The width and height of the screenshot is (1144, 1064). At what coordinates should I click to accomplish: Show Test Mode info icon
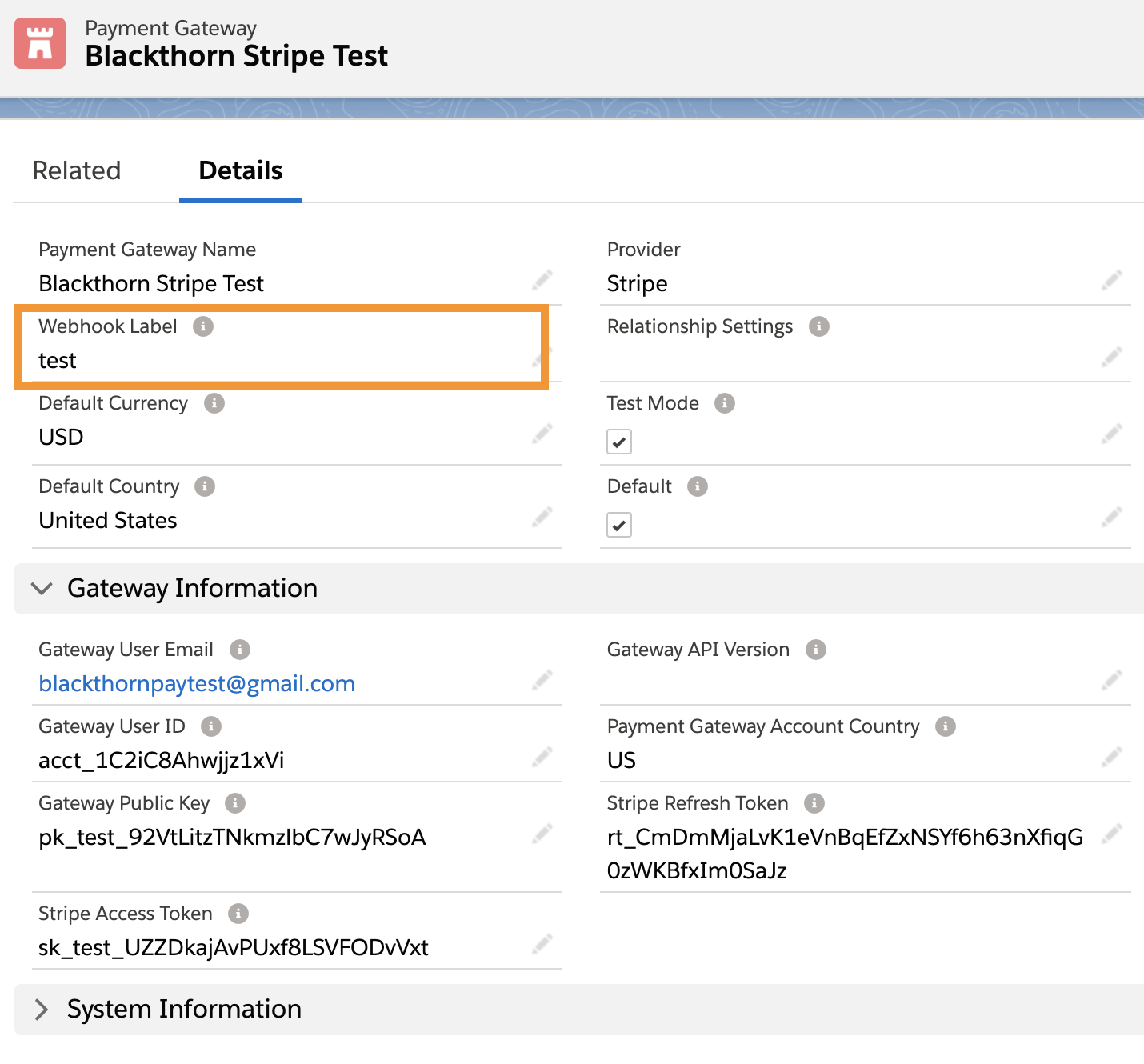tap(725, 403)
